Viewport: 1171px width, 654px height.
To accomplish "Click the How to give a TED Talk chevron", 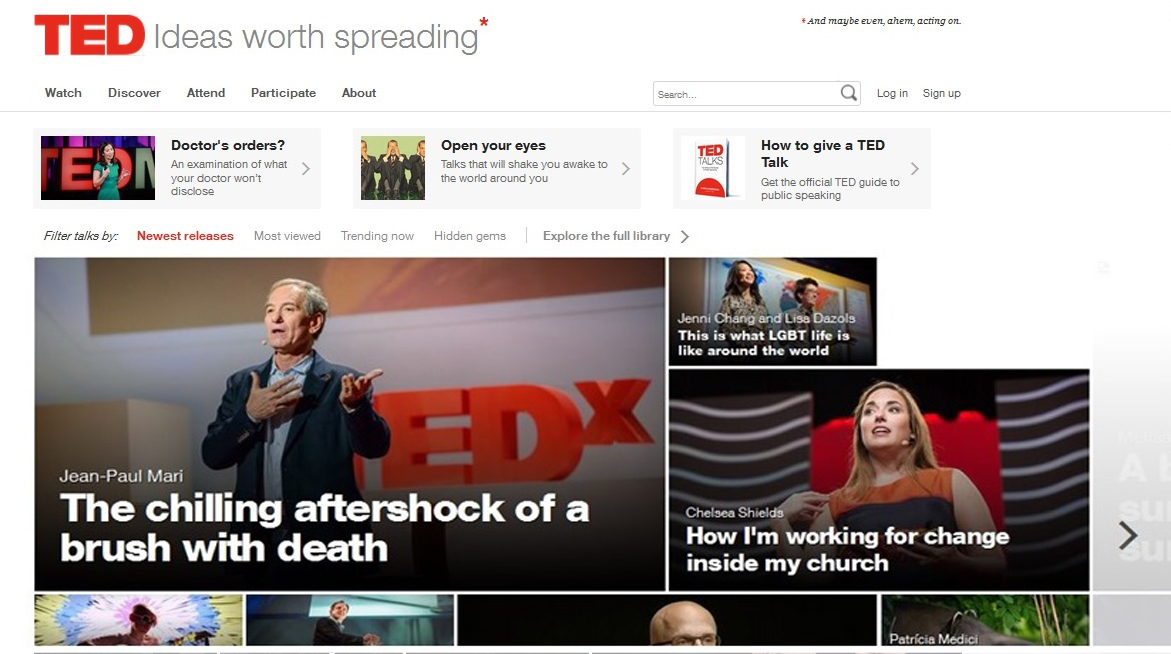I will 914,169.
